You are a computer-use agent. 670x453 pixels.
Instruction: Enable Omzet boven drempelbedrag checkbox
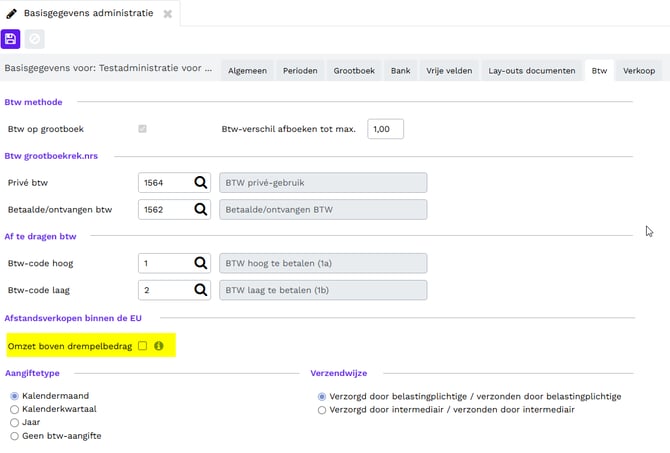(x=142, y=346)
